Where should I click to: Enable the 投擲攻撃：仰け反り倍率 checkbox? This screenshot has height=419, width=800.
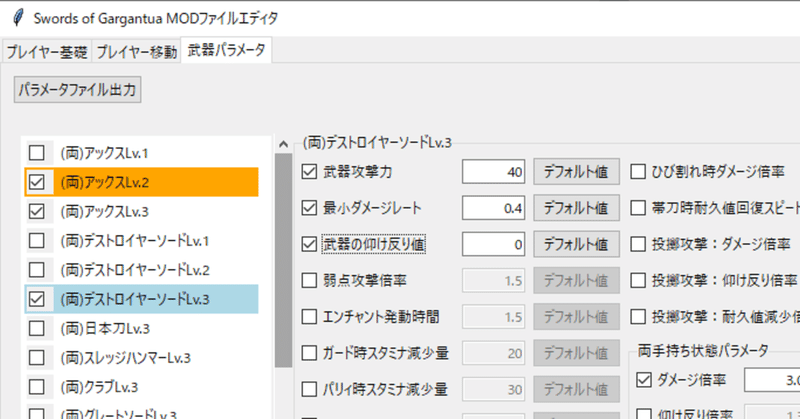(638, 280)
